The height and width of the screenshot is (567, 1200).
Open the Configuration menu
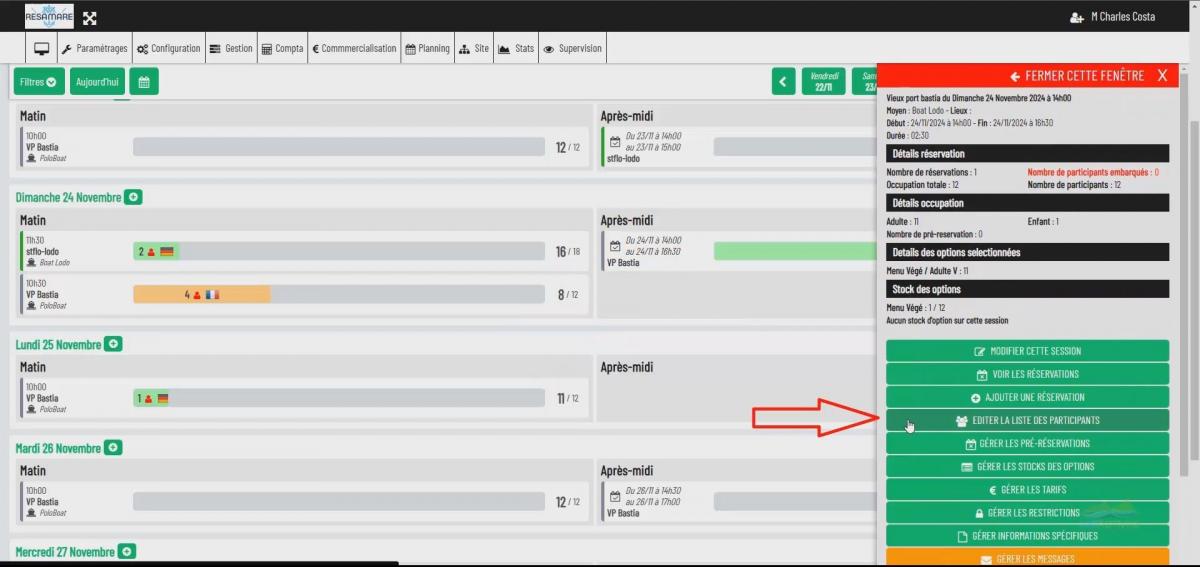click(x=168, y=48)
